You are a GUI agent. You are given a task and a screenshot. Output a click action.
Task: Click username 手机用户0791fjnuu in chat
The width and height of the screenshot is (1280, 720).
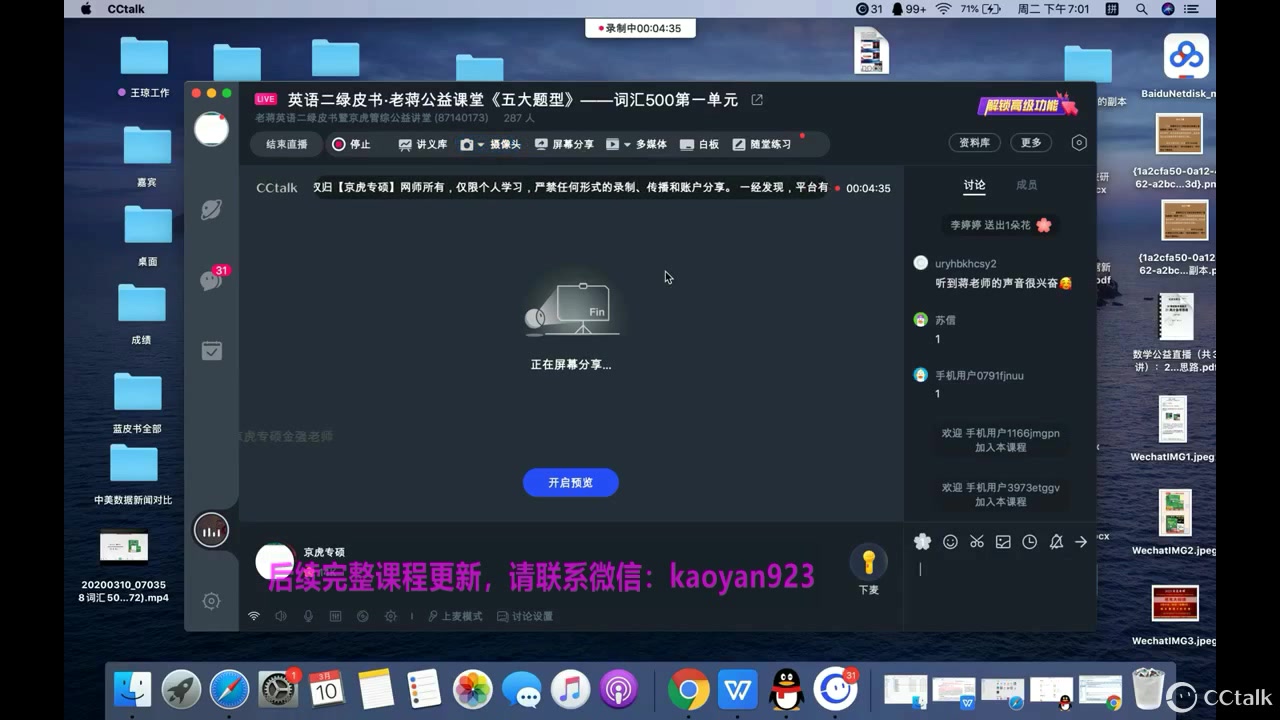[979, 375]
